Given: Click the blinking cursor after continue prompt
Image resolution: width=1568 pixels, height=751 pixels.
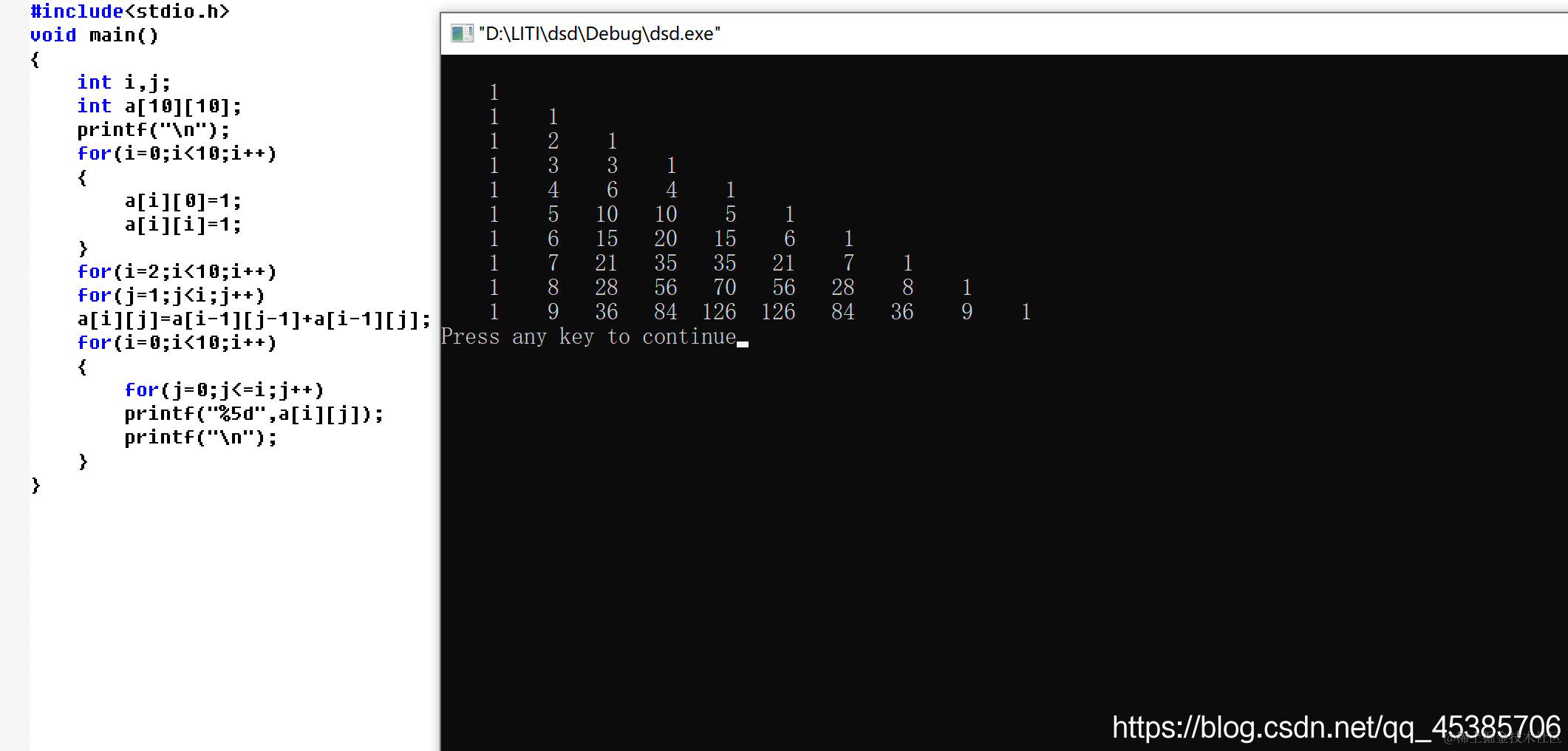Looking at the screenshot, I should click(743, 344).
